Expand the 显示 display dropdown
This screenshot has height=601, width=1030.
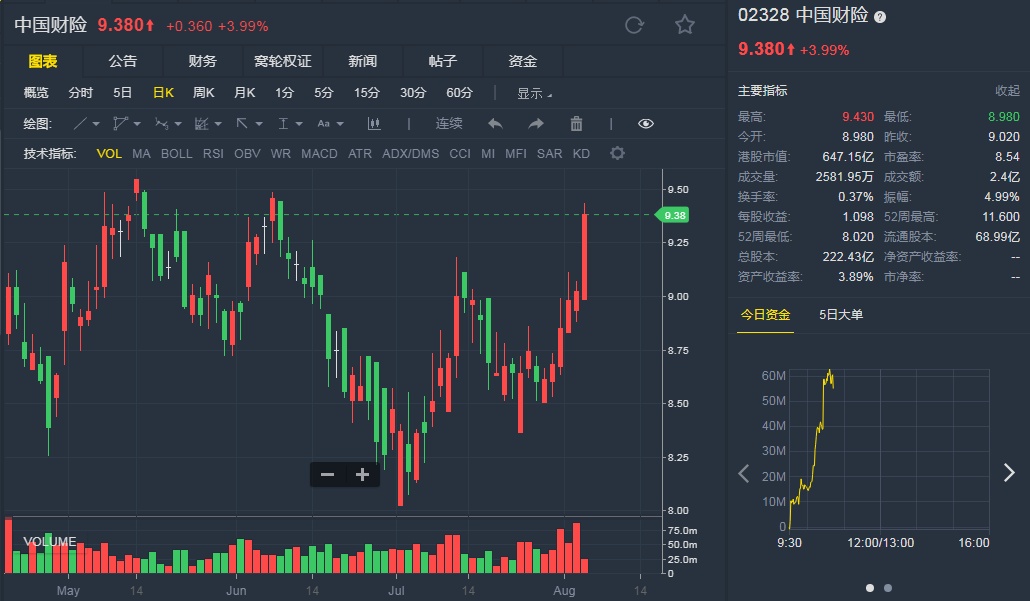pos(534,93)
